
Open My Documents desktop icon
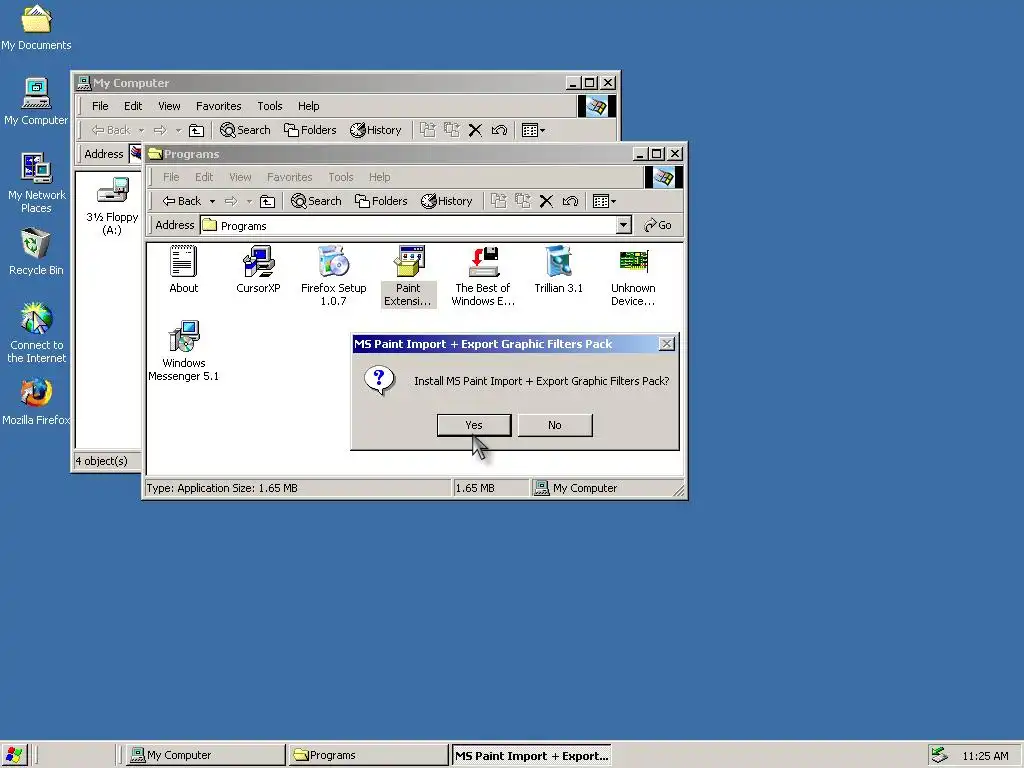pyautogui.click(x=36, y=27)
